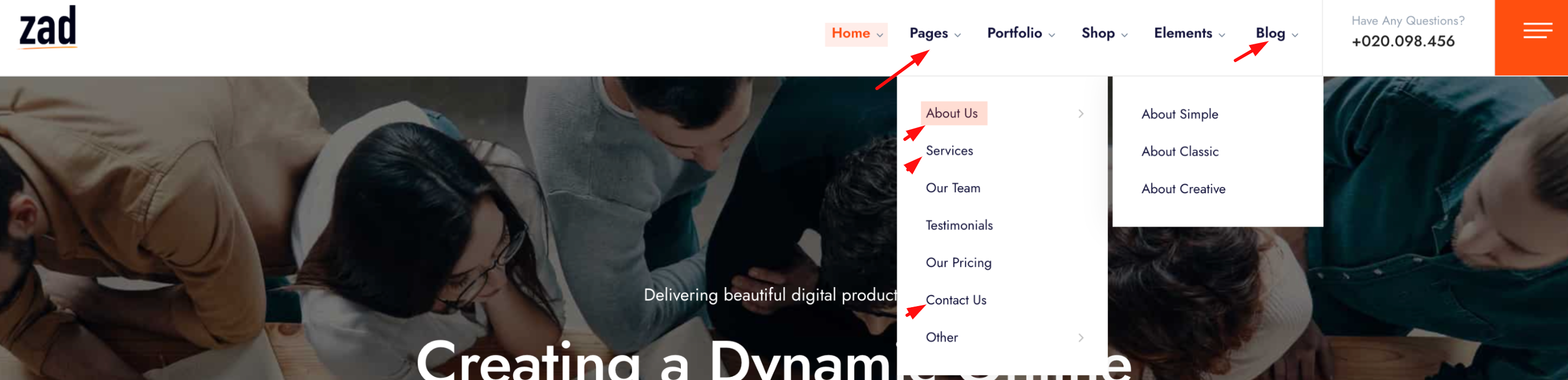Viewport: 1568px width, 380px height.
Task: Choose About Creative from the submenu
Action: tap(1182, 189)
